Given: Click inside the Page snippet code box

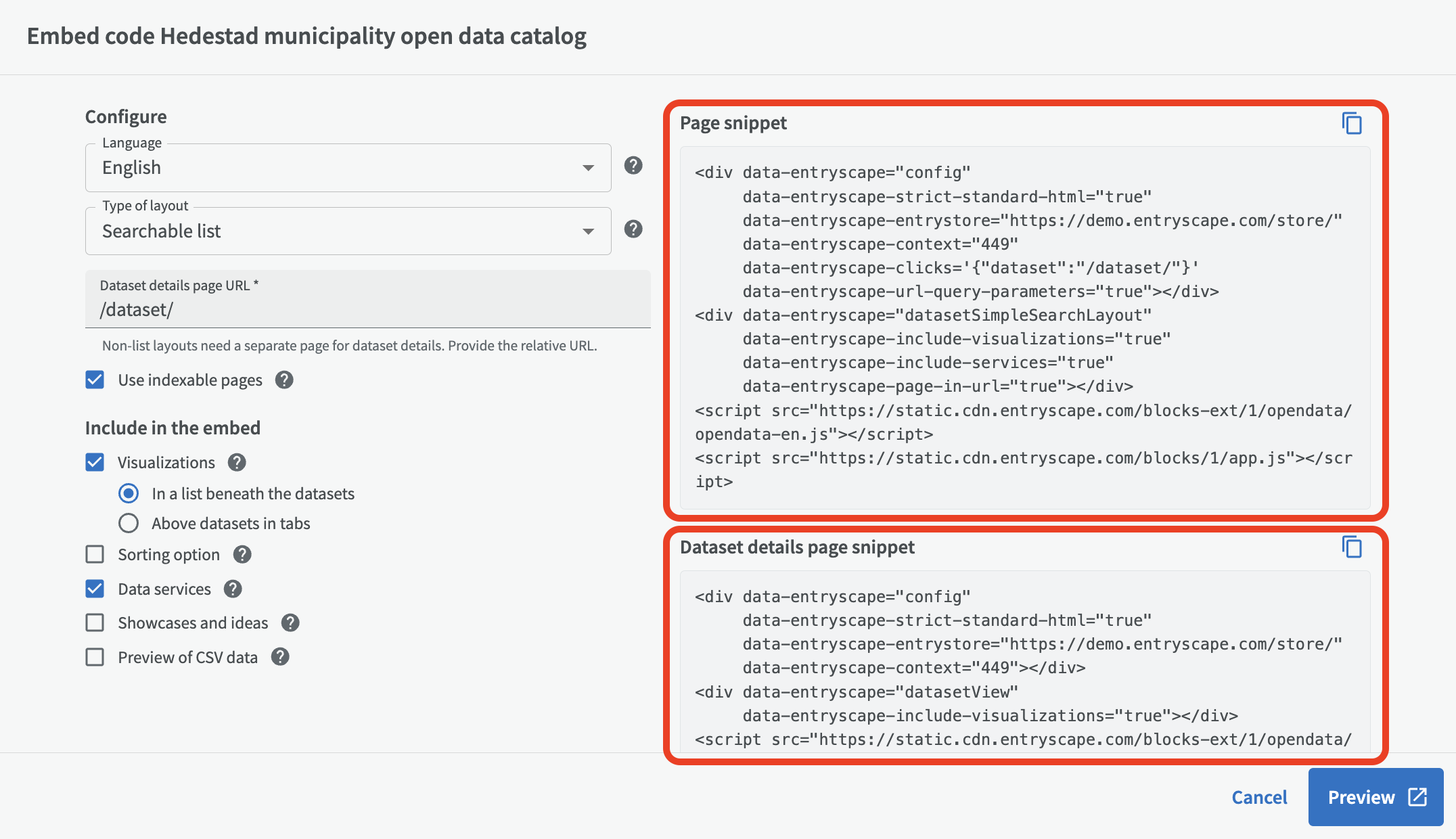Looking at the screenshot, I should (1025, 327).
